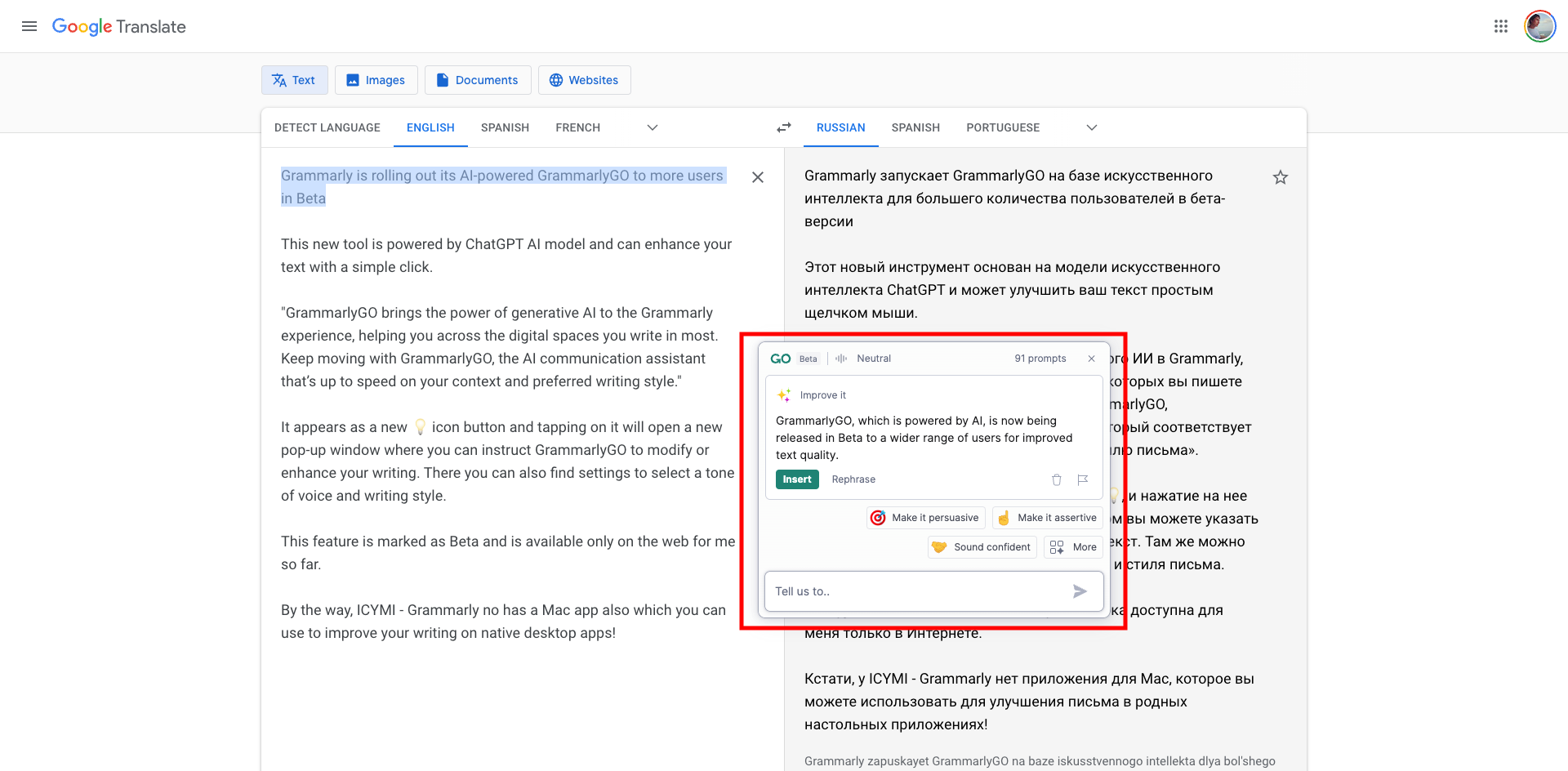Click Russian translation starting 'Этот новый инструмент'
Screen dimensions: 1568x771
tap(1013, 290)
